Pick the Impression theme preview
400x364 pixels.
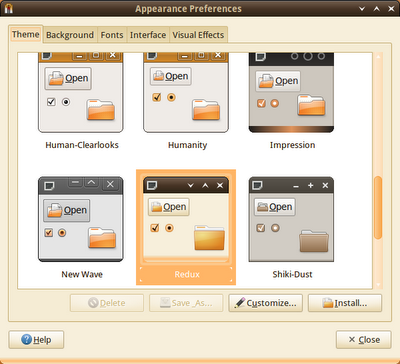(x=291, y=92)
